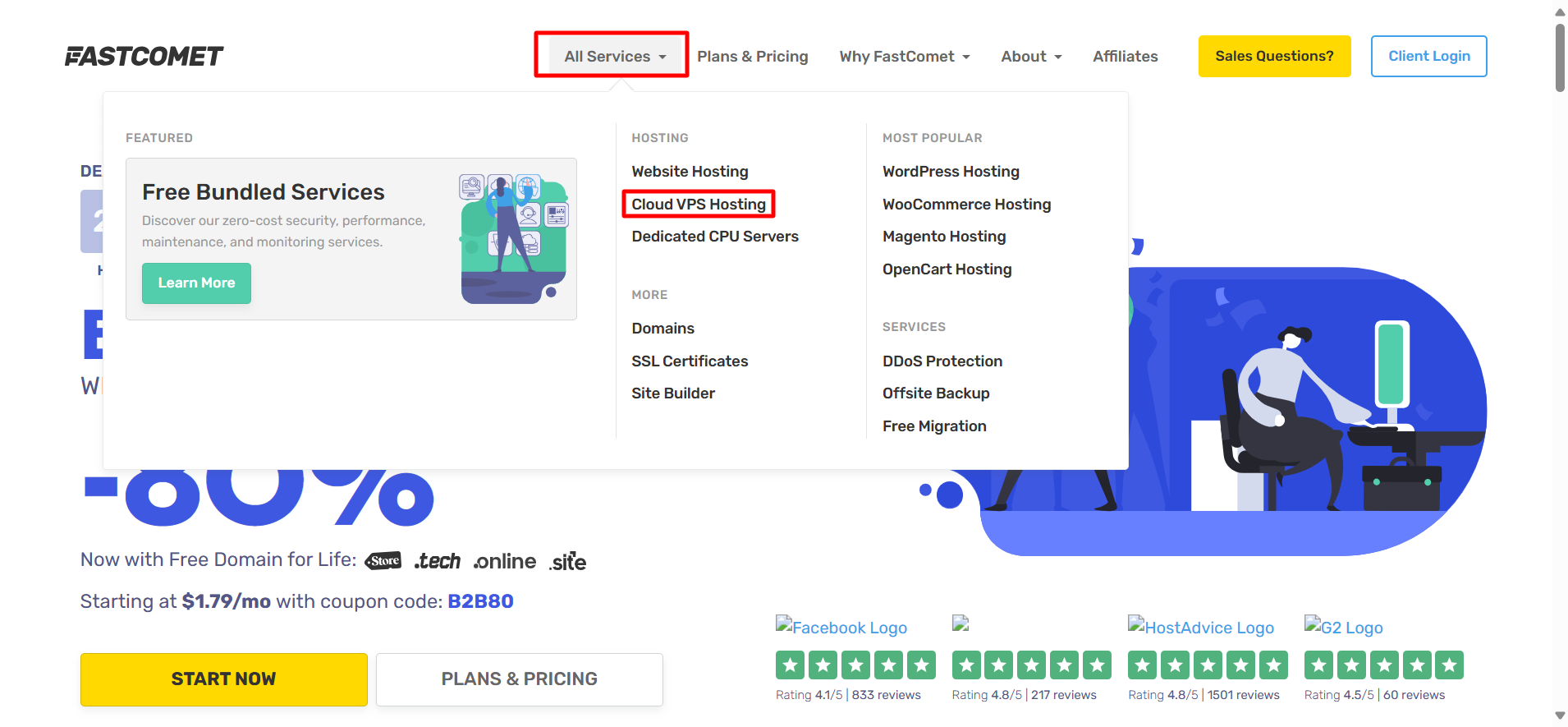Click the Rating 4.8/5 | 217 reviews text

point(1024,695)
